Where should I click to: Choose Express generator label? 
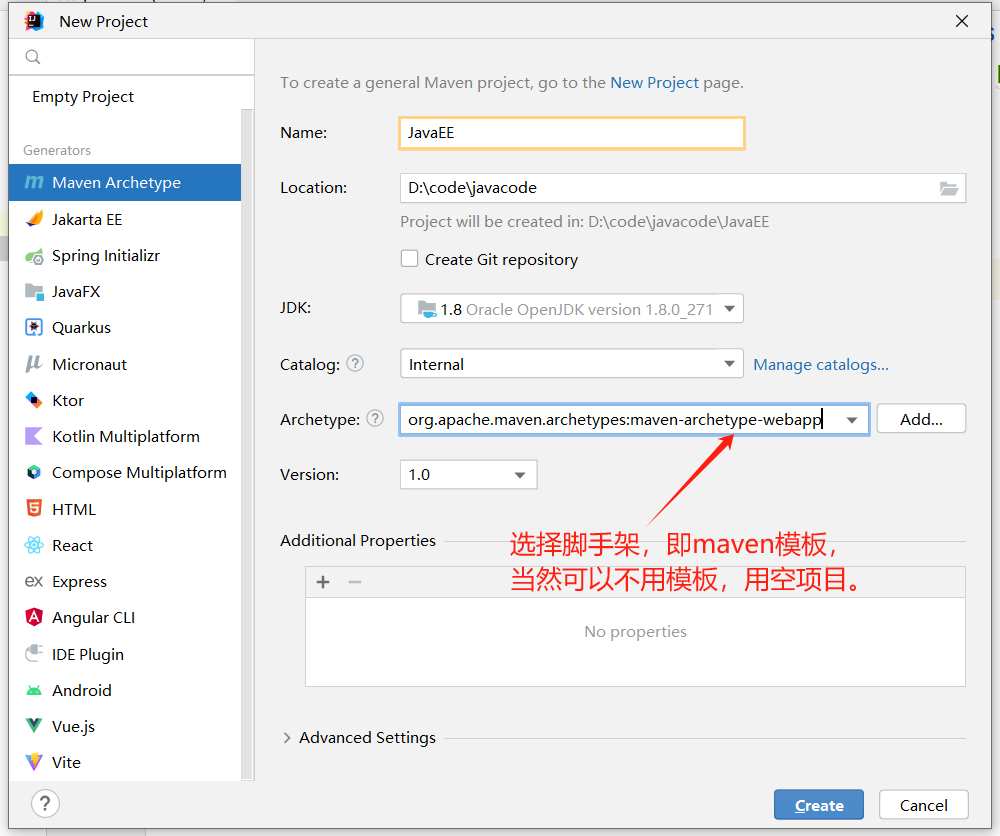click(79, 582)
